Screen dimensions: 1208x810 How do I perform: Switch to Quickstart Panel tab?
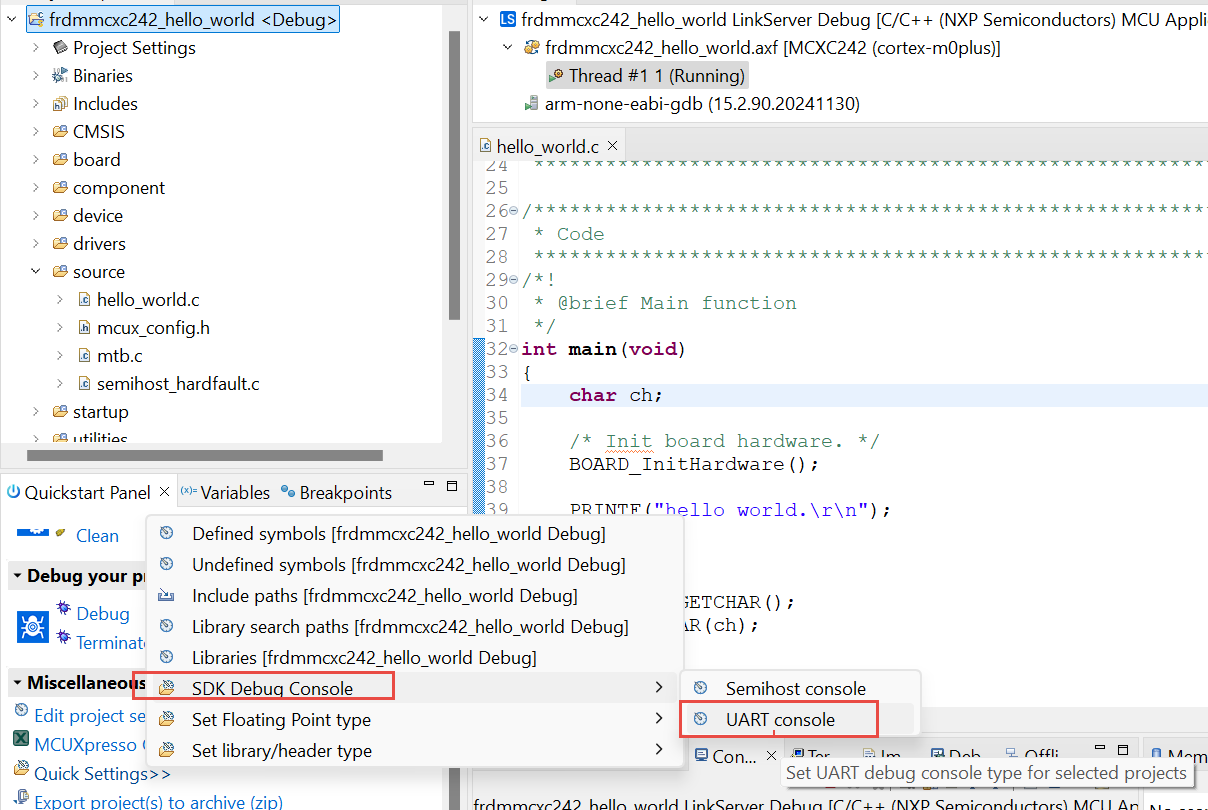[87, 492]
